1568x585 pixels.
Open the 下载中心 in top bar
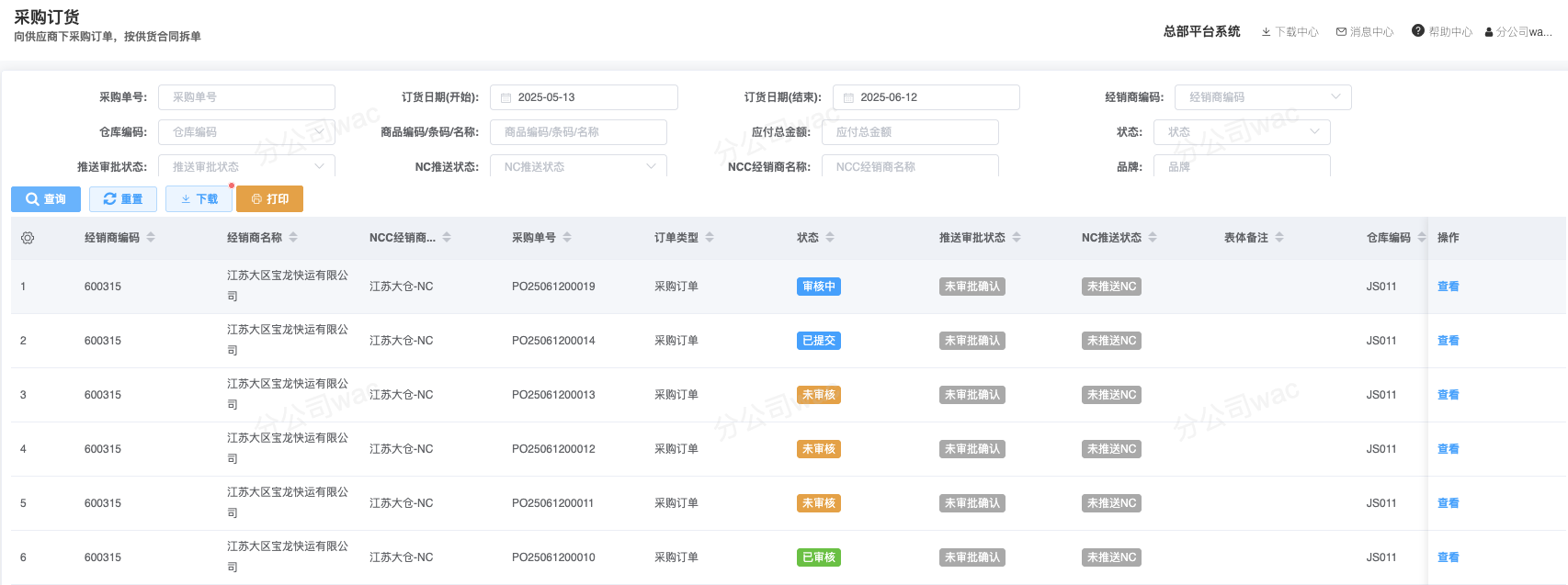point(1290,31)
